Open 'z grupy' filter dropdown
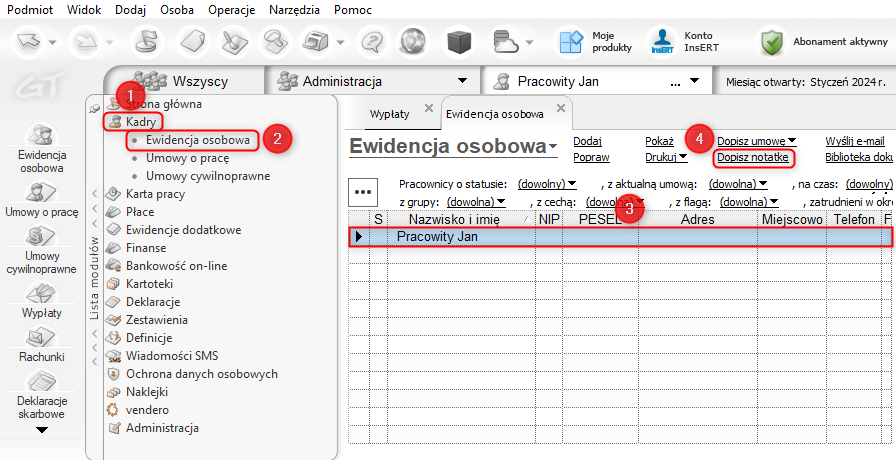This screenshot has height=460, width=896. click(477, 202)
